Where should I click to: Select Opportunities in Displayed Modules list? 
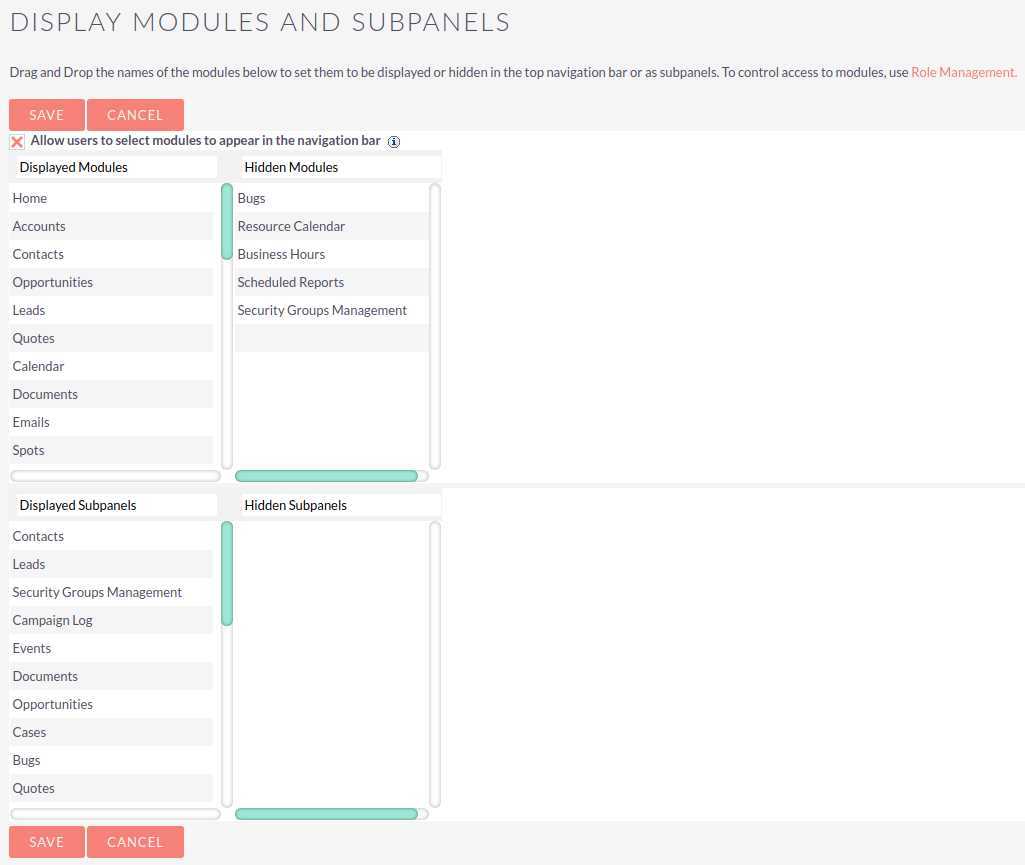point(53,282)
